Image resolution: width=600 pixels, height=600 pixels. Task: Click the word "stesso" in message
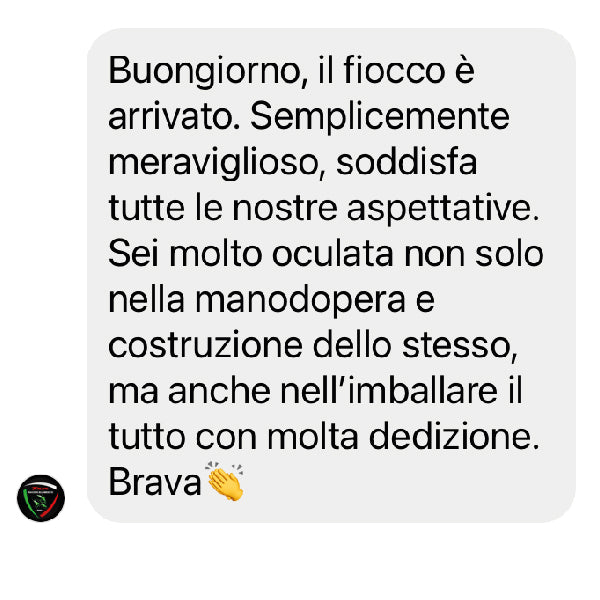click(457, 346)
